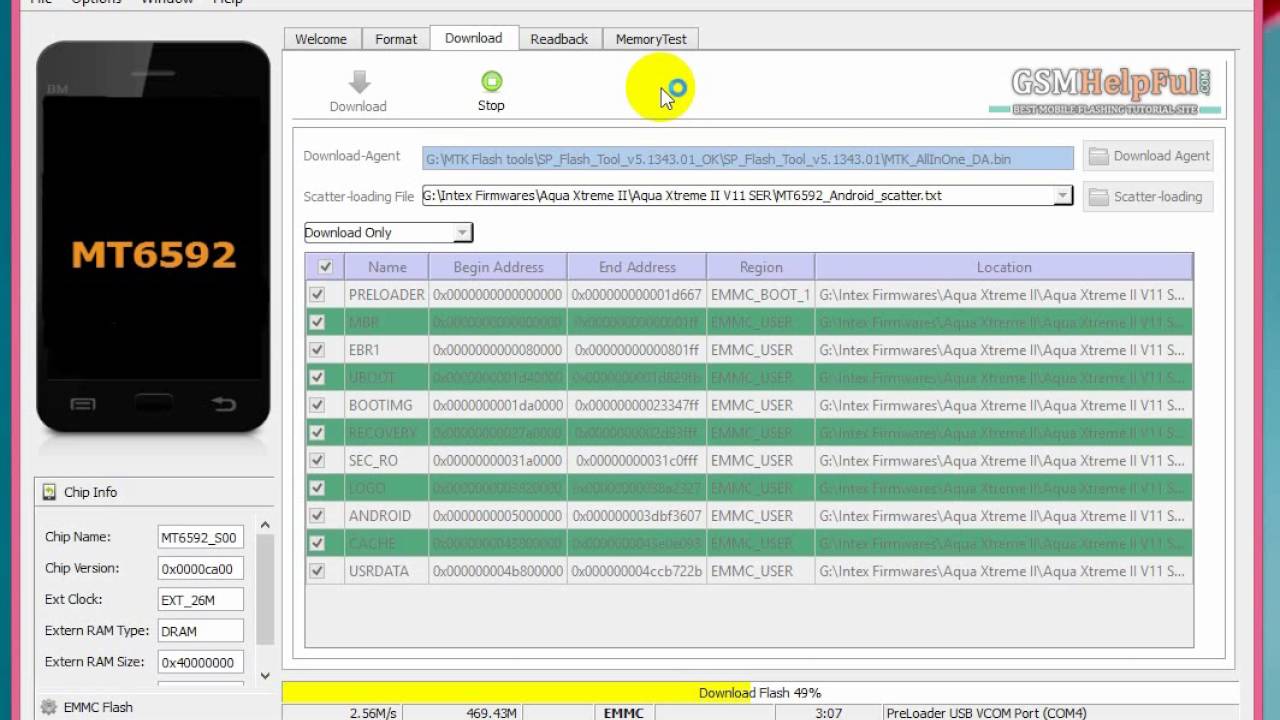Click the Download Flash progress bar
The image size is (1280, 720).
point(760,692)
